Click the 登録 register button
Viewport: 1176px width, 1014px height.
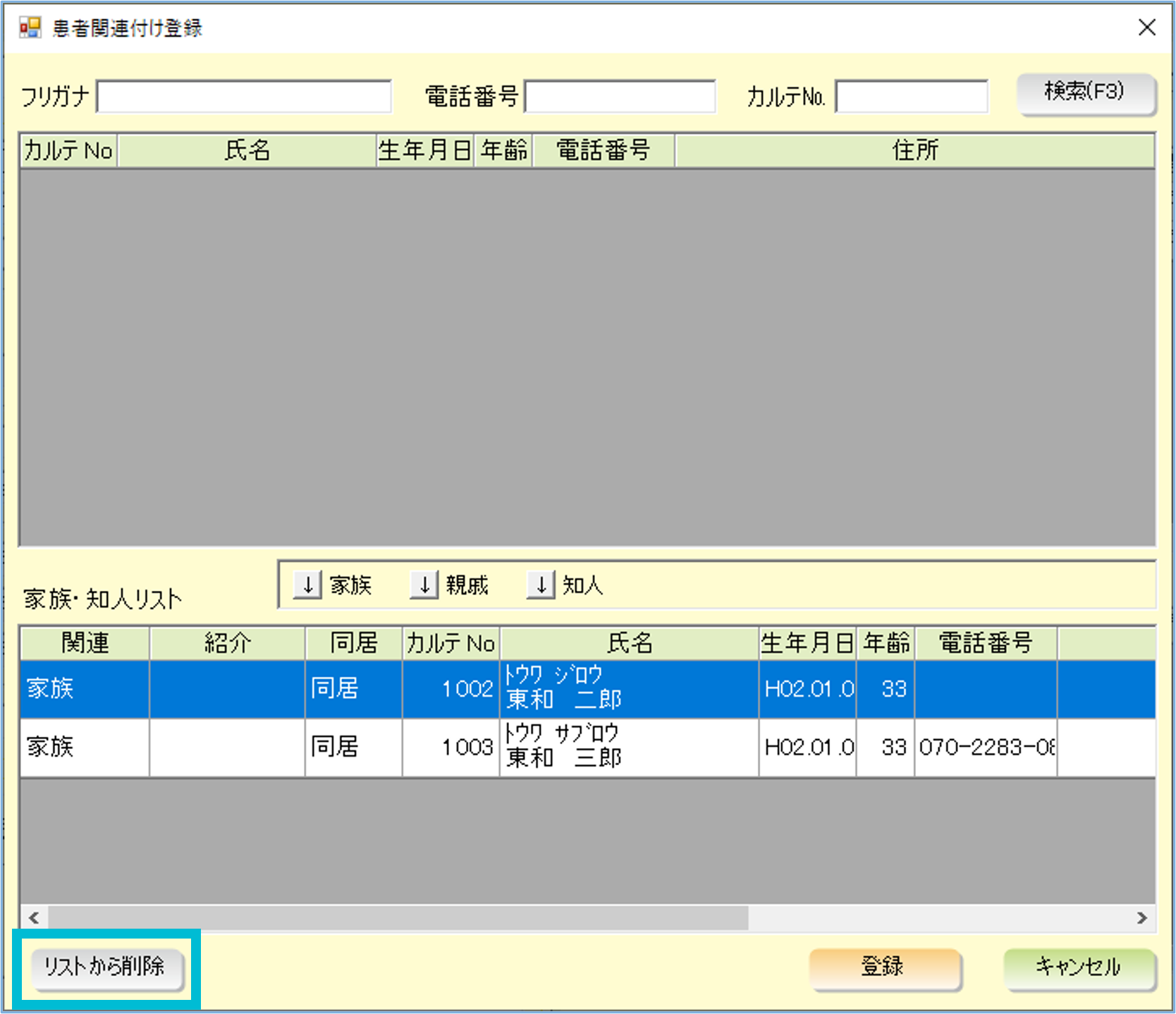(x=884, y=967)
